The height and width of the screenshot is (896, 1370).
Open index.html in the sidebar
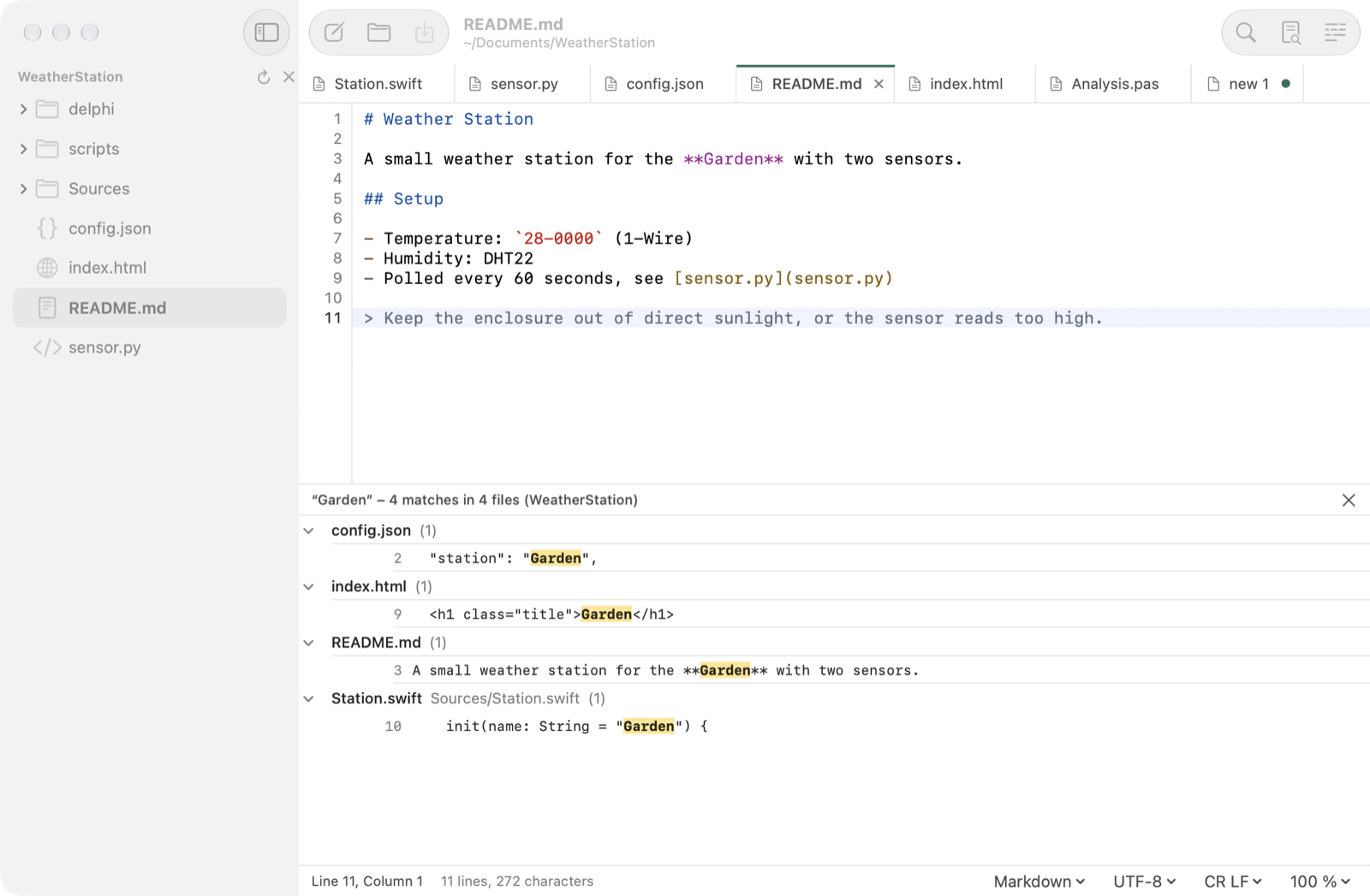(149, 268)
